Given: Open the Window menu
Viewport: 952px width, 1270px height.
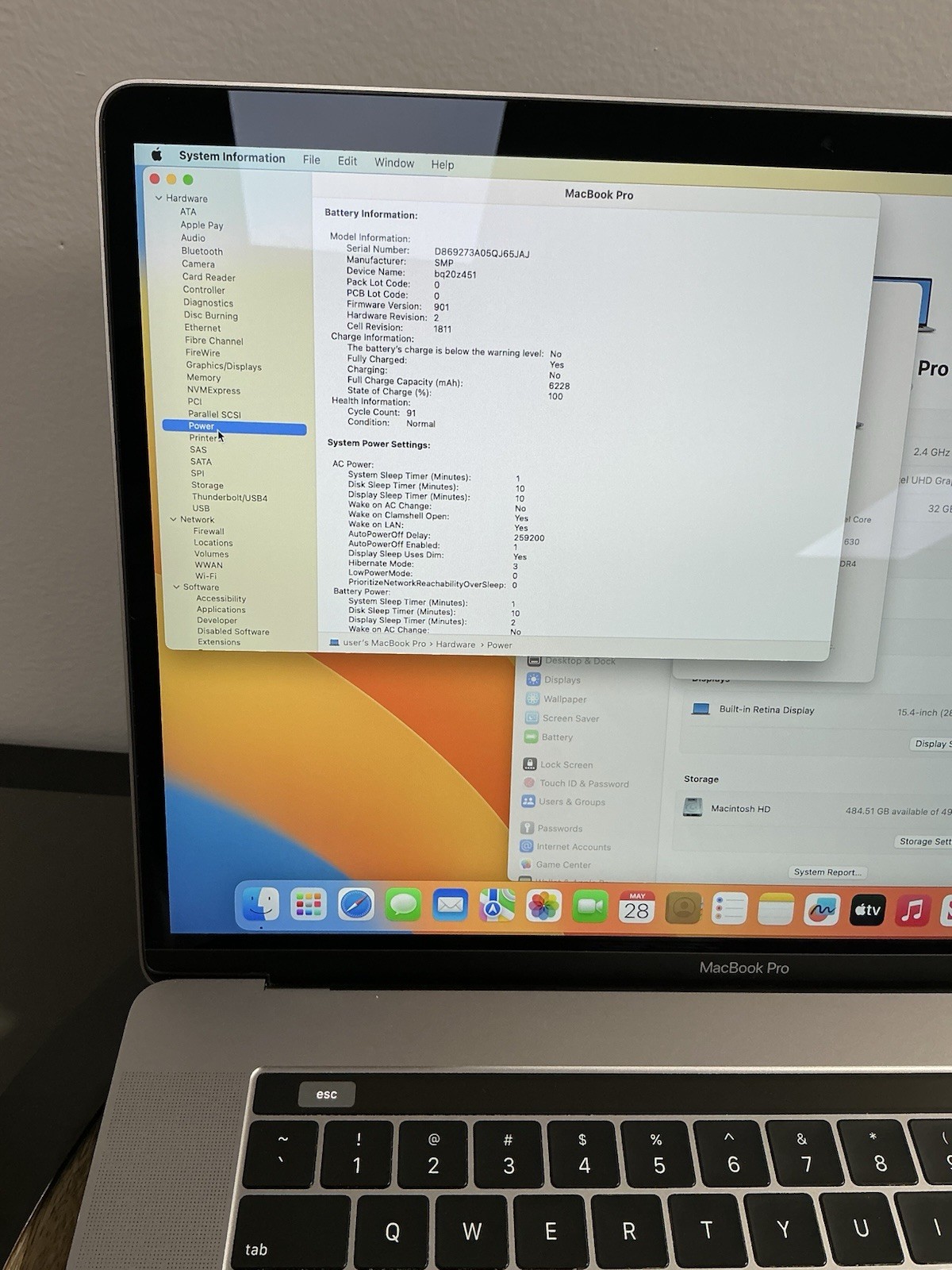Looking at the screenshot, I should click(394, 163).
